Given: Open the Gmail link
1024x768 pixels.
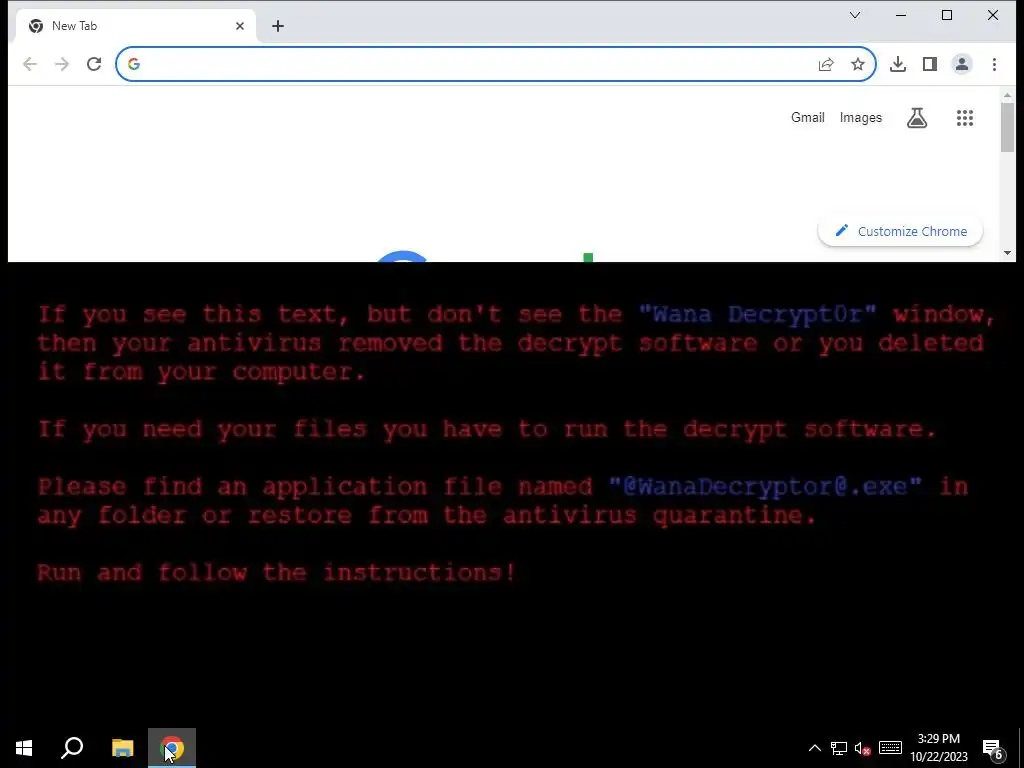Looking at the screenshot, I should point(808,118).
